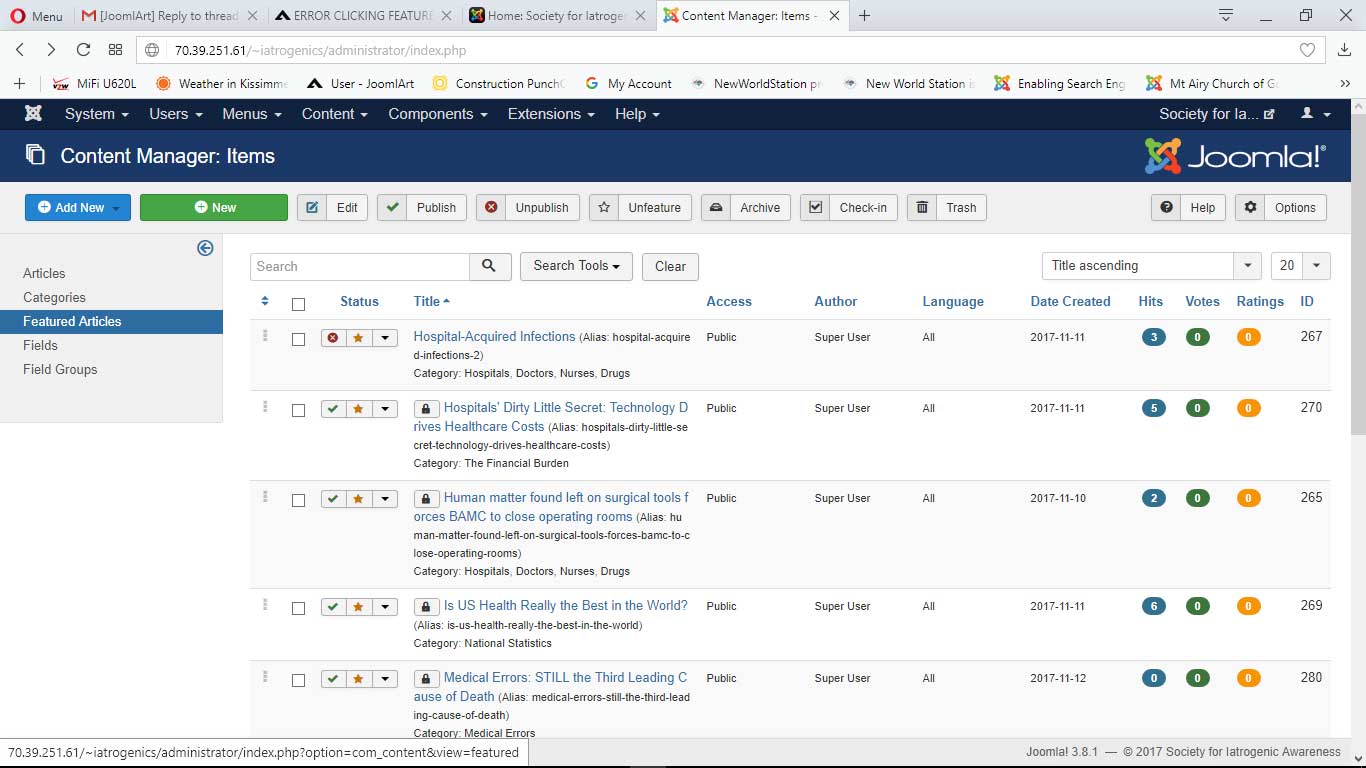1366x768 pixels.
Task: Open the 20 items-per-page list limit dropdown
Action: (x=1300, y=266)
